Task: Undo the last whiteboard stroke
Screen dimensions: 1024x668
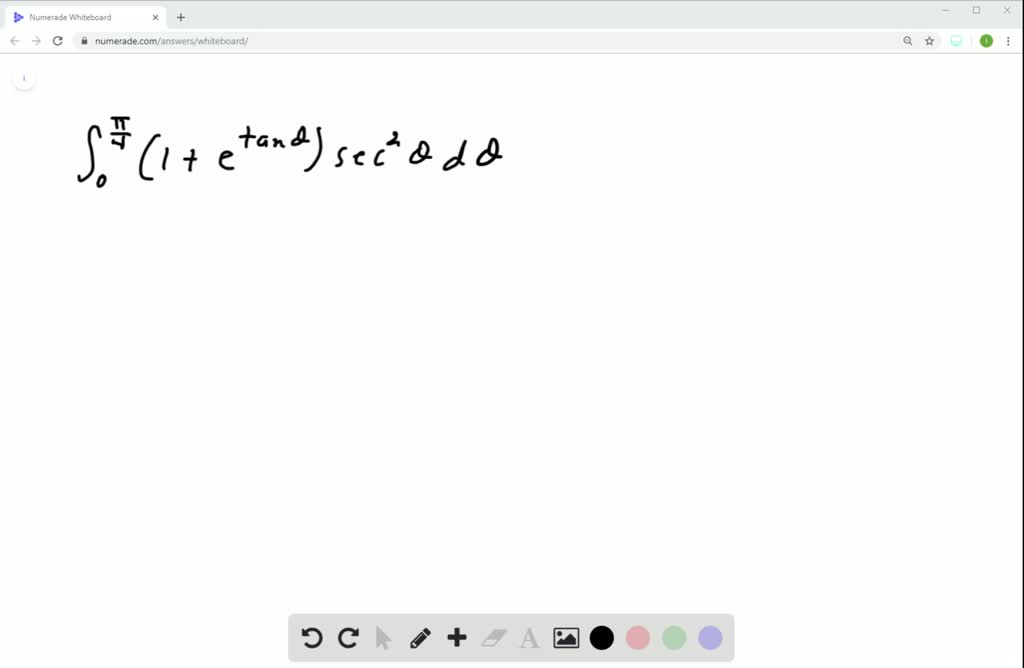Action: pos(312,637)
